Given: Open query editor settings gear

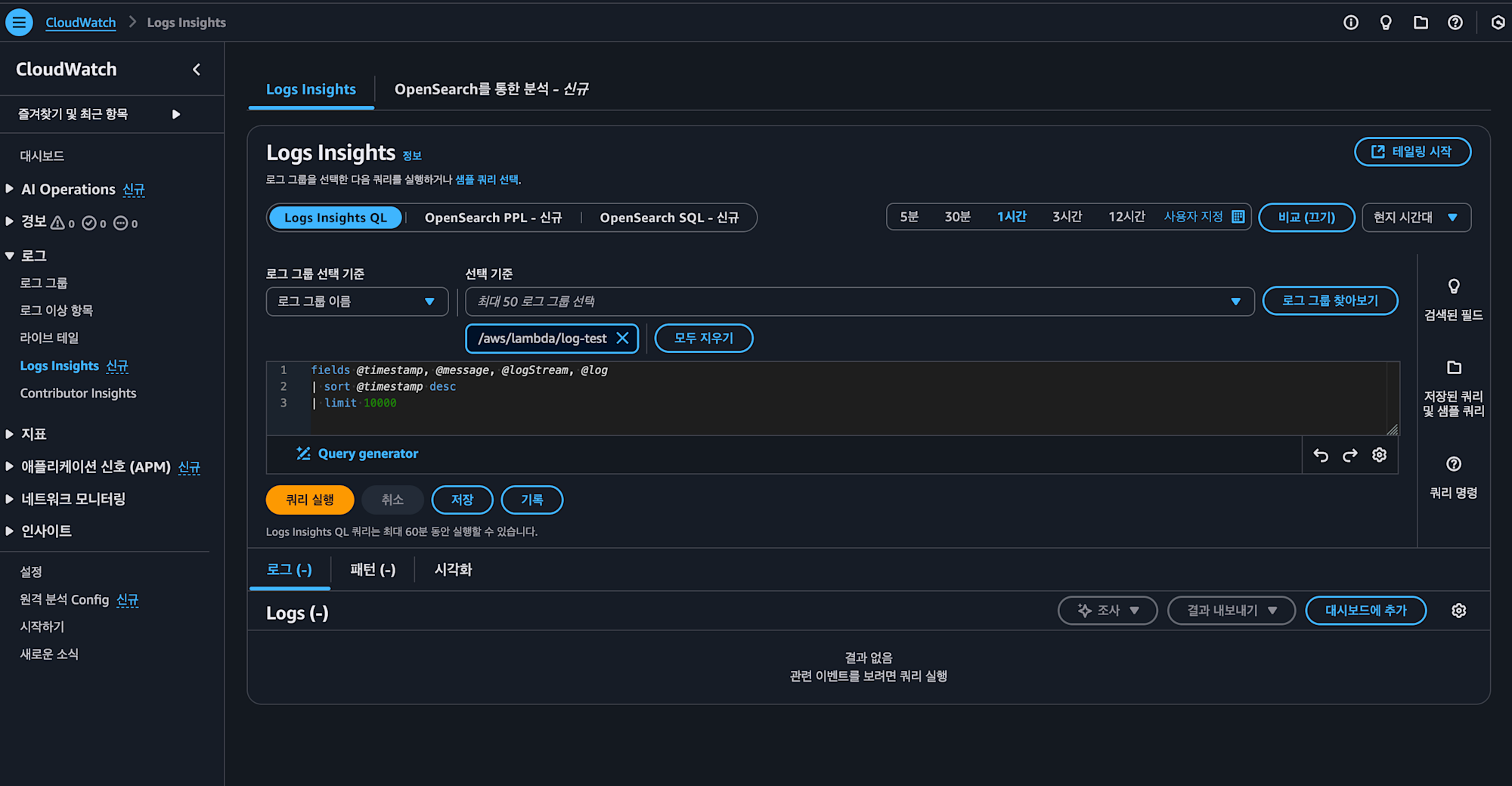Looking at the screenshot, I should pos(1380,454).
